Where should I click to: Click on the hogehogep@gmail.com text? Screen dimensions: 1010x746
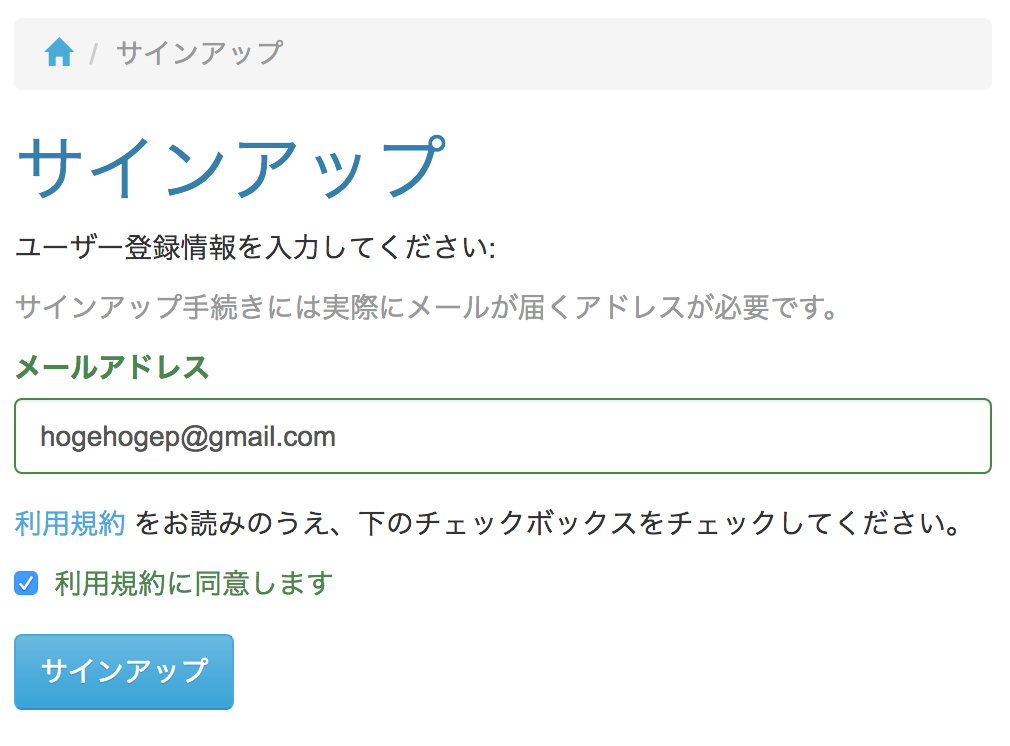(x=187, y=437)
